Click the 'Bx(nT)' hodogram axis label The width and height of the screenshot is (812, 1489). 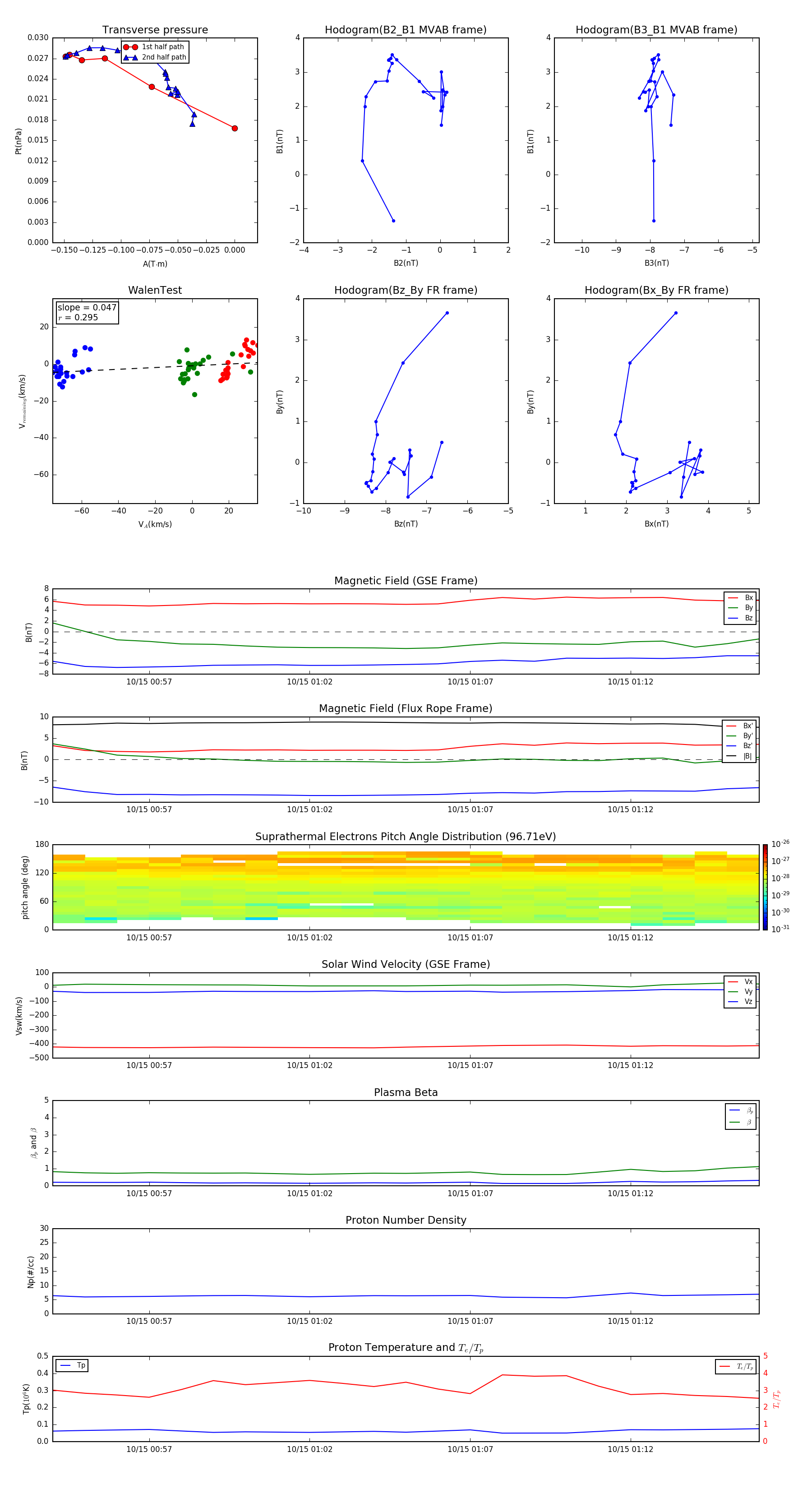pos(656,524)
